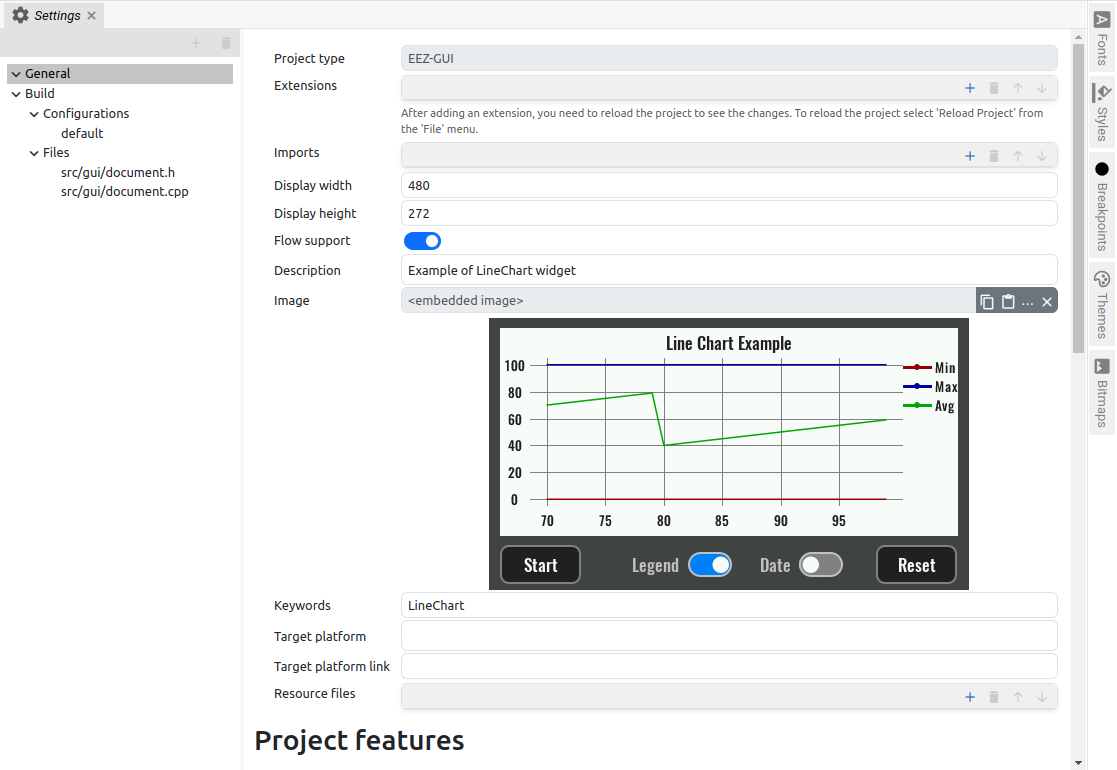Click the Display height field
The width and height of the screenshot is (1117, 770).
tap(729, 213)
